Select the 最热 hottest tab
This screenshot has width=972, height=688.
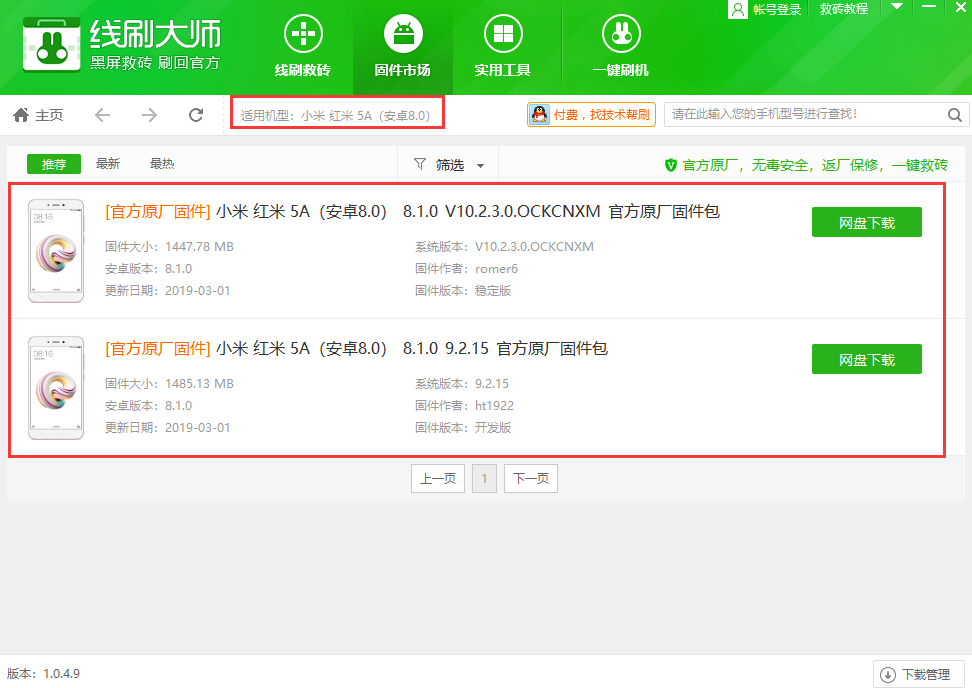162,164
